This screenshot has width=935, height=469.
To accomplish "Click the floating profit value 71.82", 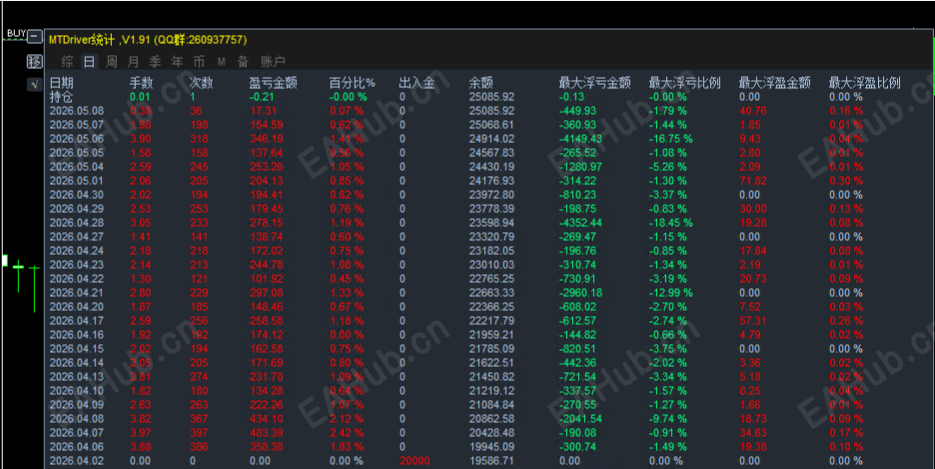I will tap(753, 181).
